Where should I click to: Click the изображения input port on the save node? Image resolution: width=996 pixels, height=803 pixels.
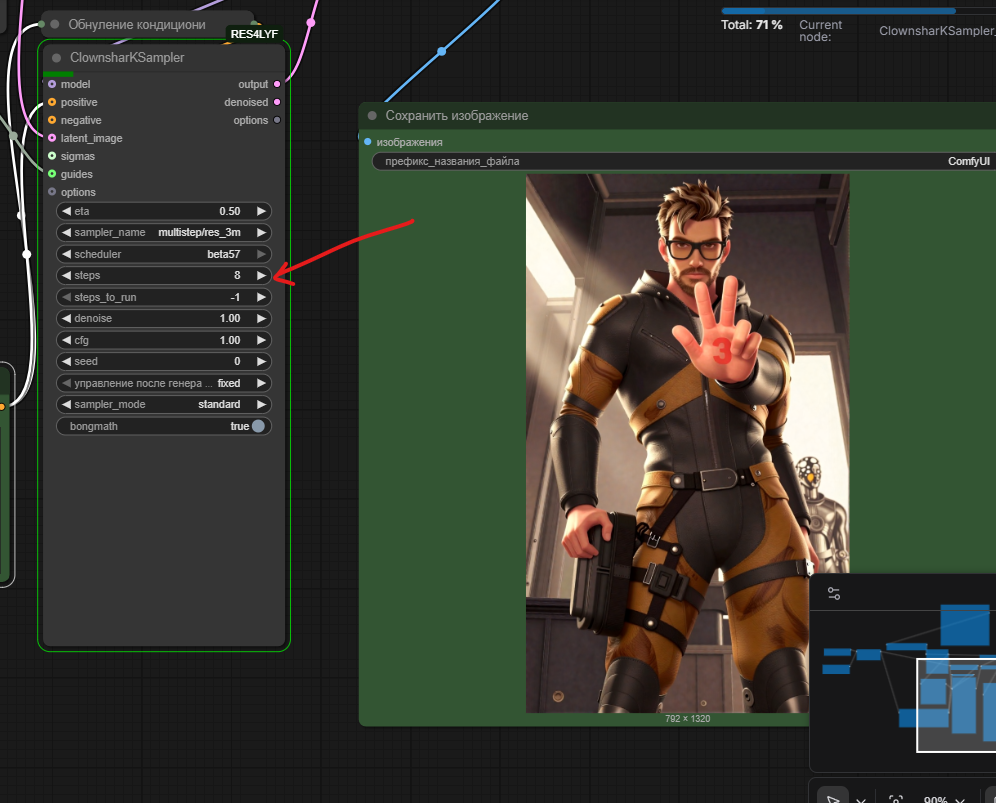368,142
